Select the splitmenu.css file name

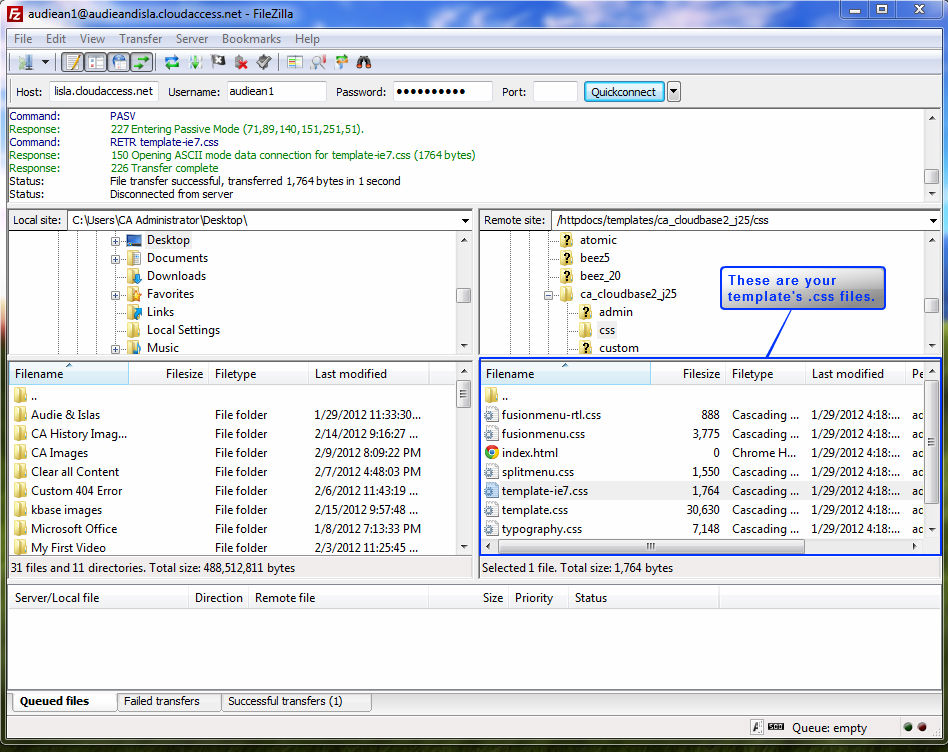coord(537,472)
